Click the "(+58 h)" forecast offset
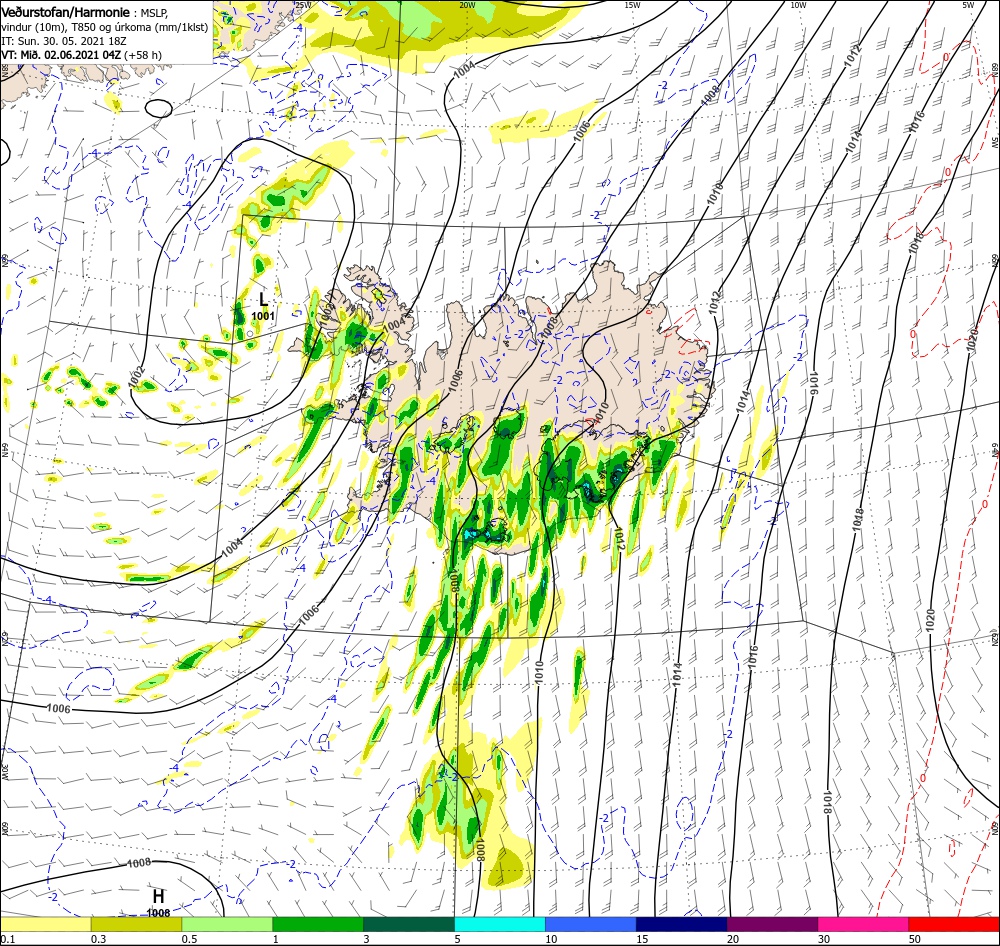 click(143, 55)
